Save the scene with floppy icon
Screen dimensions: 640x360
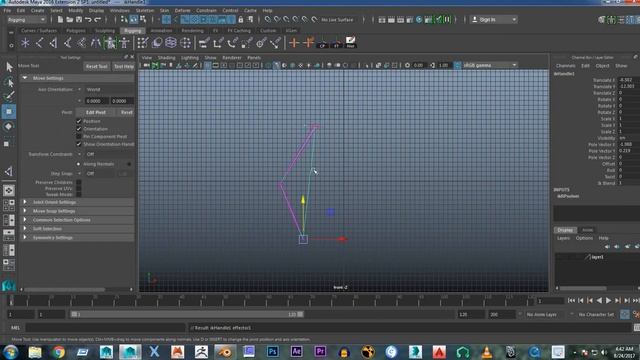click(79, 19)
